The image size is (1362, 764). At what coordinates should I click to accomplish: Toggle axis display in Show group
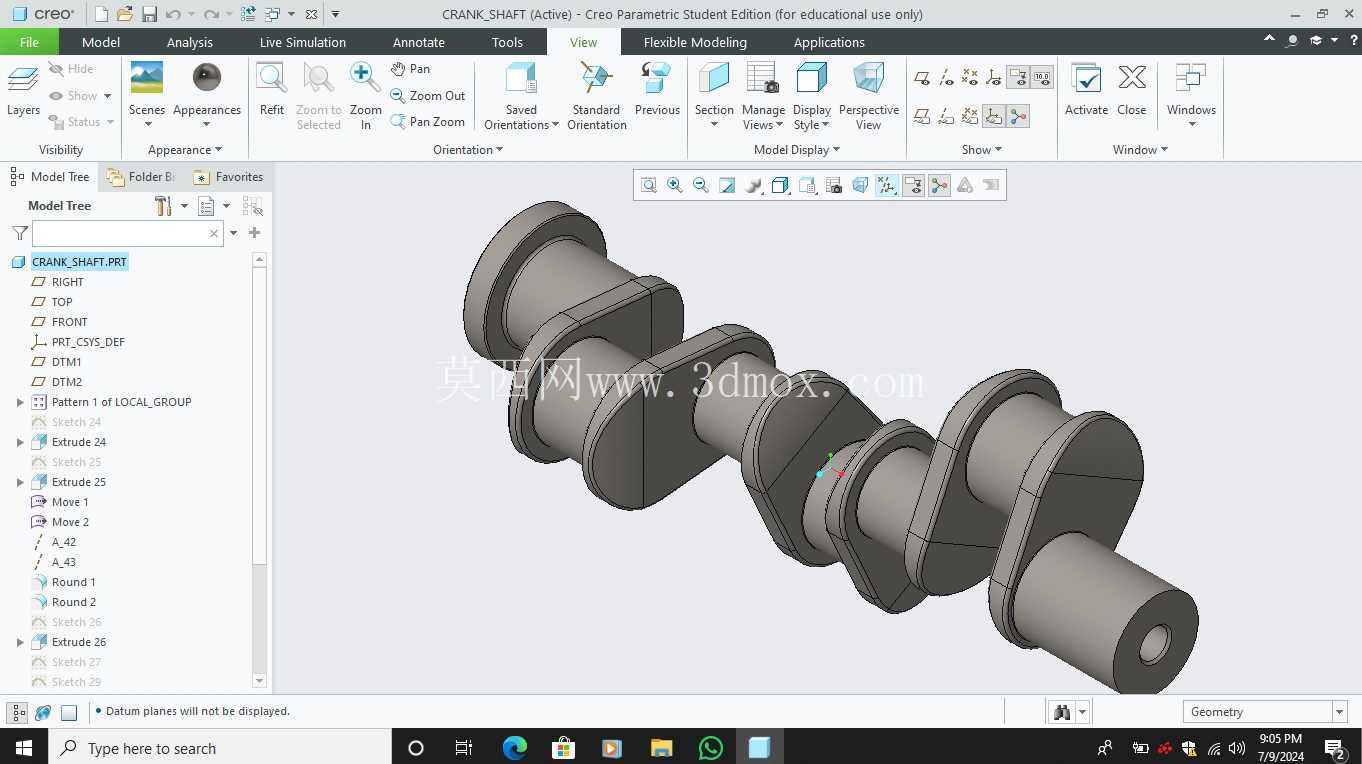point(946,77)
